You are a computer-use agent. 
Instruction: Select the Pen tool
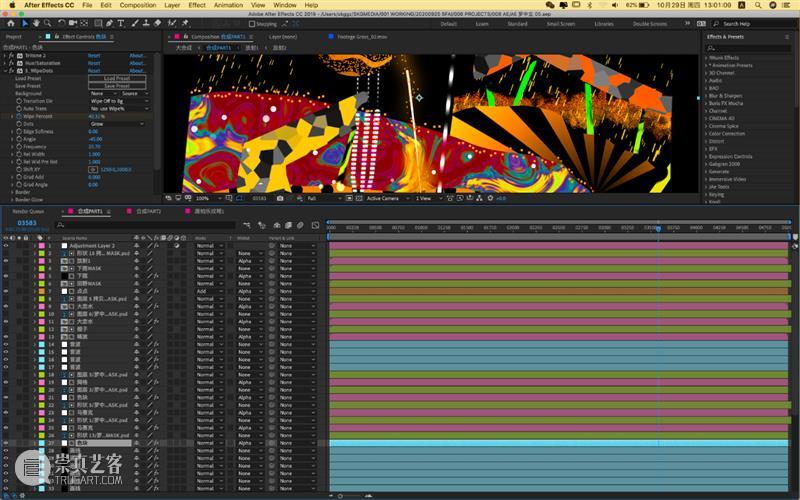(x=109, y=23)
